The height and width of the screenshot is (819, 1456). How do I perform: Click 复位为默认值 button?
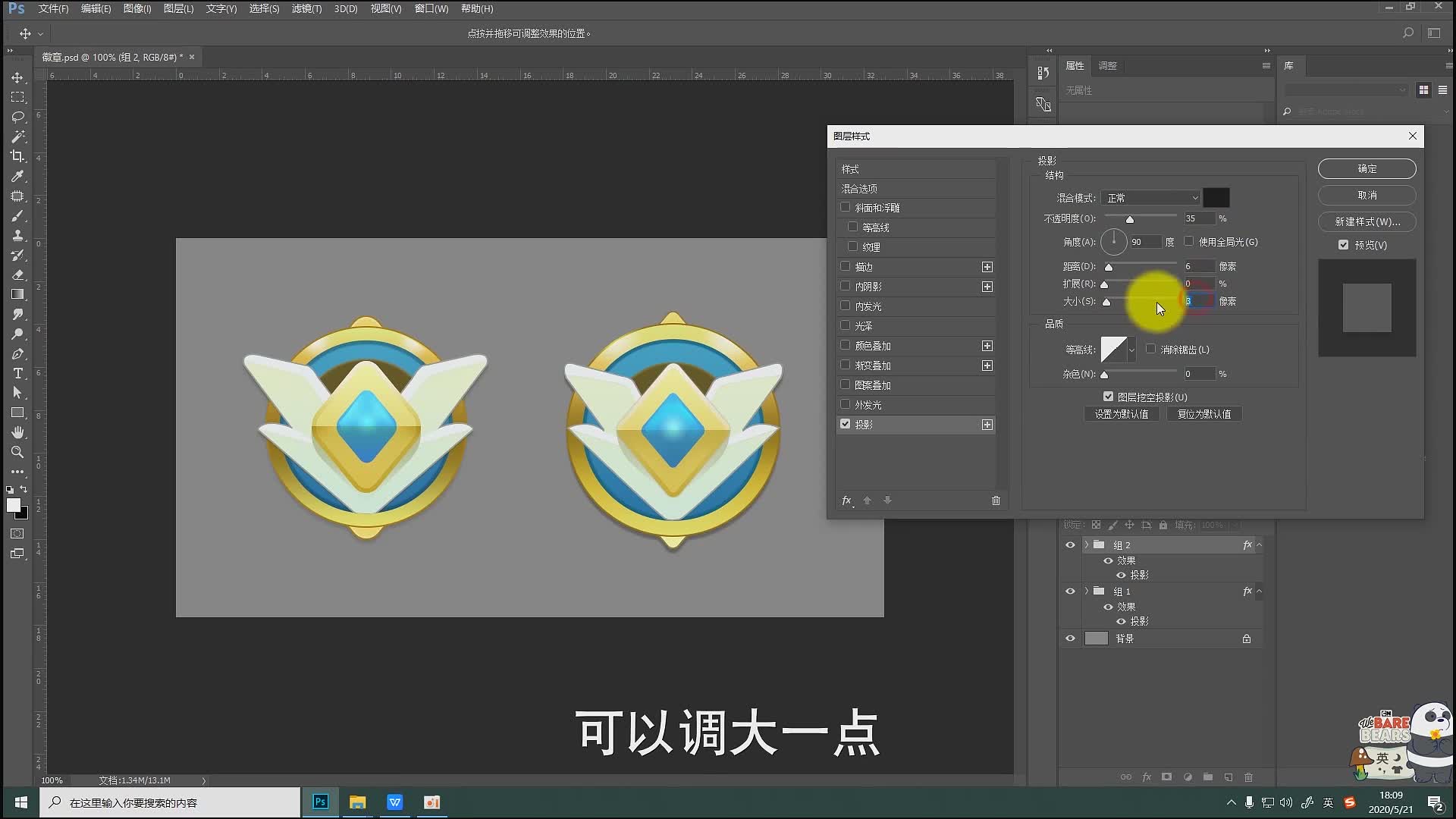1204,414
